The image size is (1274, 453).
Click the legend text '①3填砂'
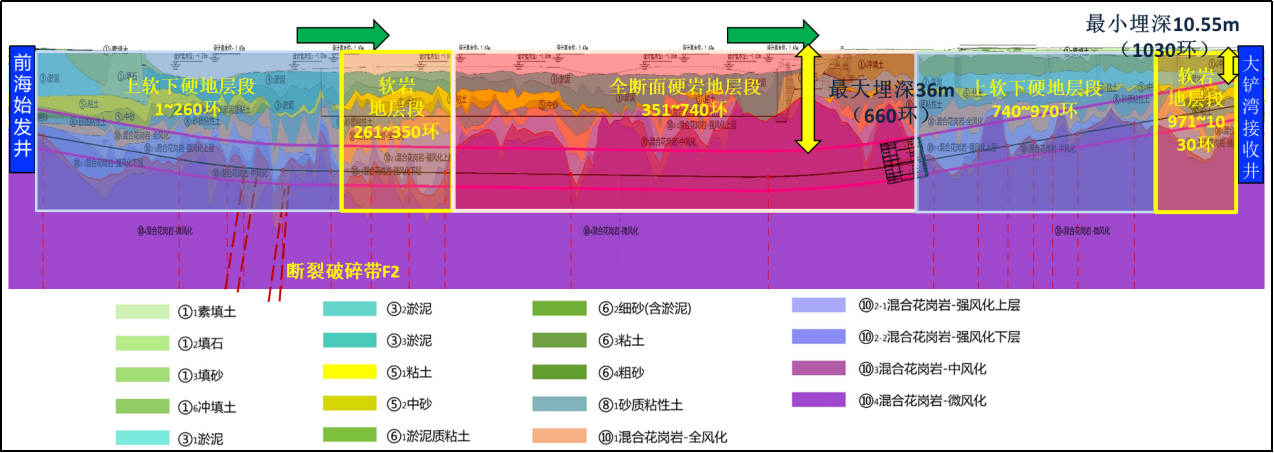point(201,375)
